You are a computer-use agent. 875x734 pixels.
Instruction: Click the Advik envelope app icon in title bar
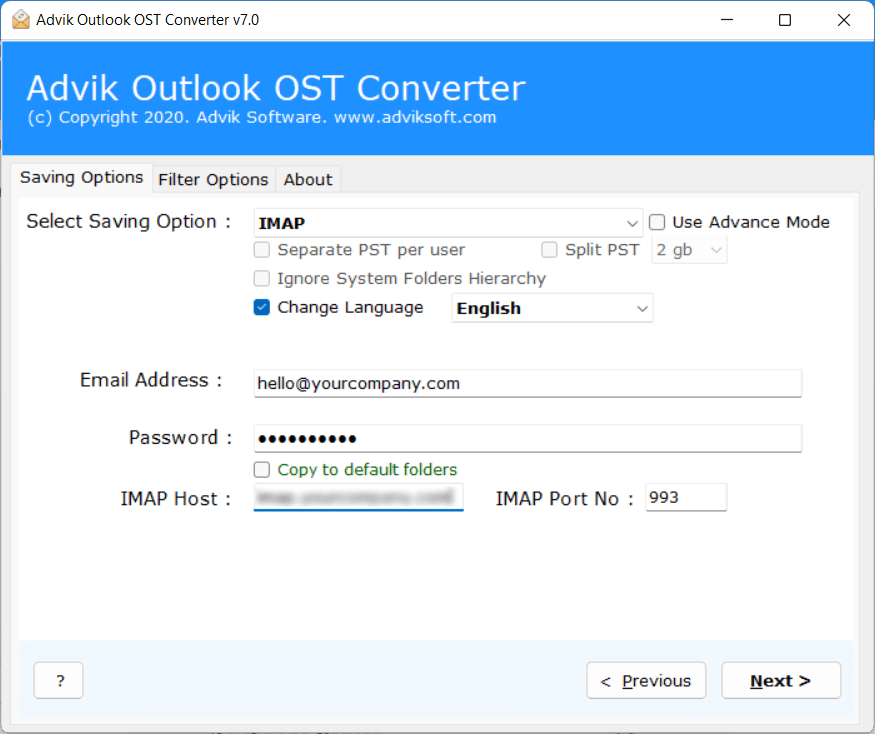21,20
